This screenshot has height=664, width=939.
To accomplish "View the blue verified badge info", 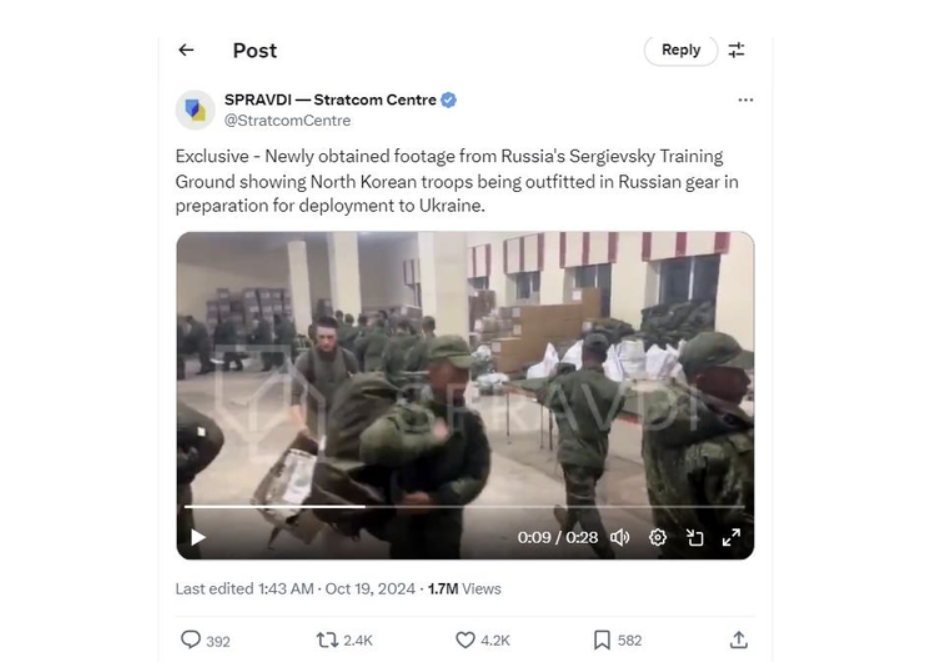I will (x=449, y=100).
